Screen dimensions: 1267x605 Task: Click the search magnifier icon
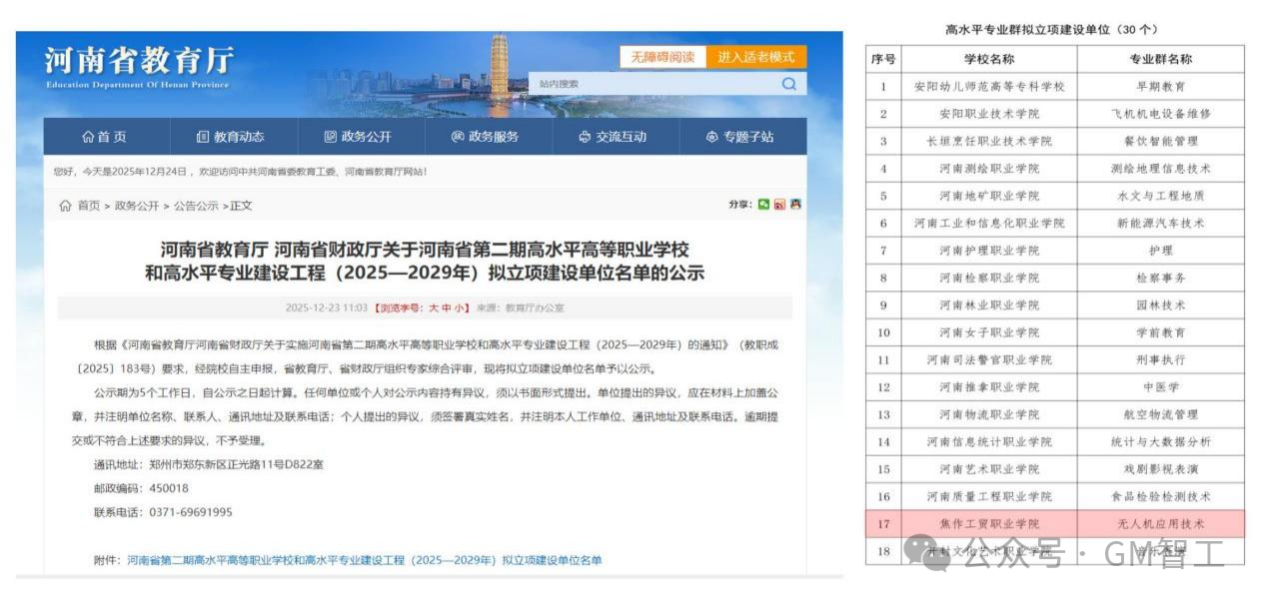click(790, 84)
